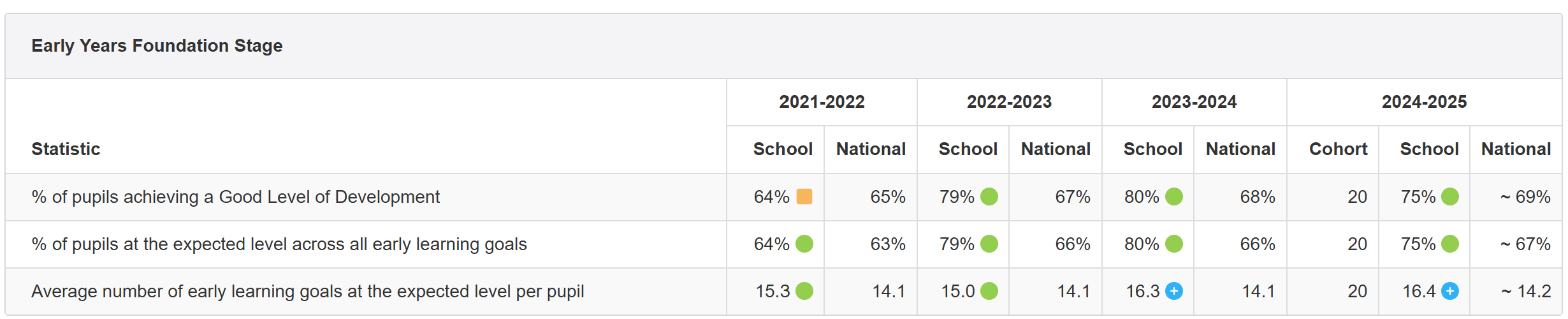Image resolution: width=1568 pixels, height=319 pixels.
Task: Click green dot beside 15.0 average goals
Action: point(989,291)
